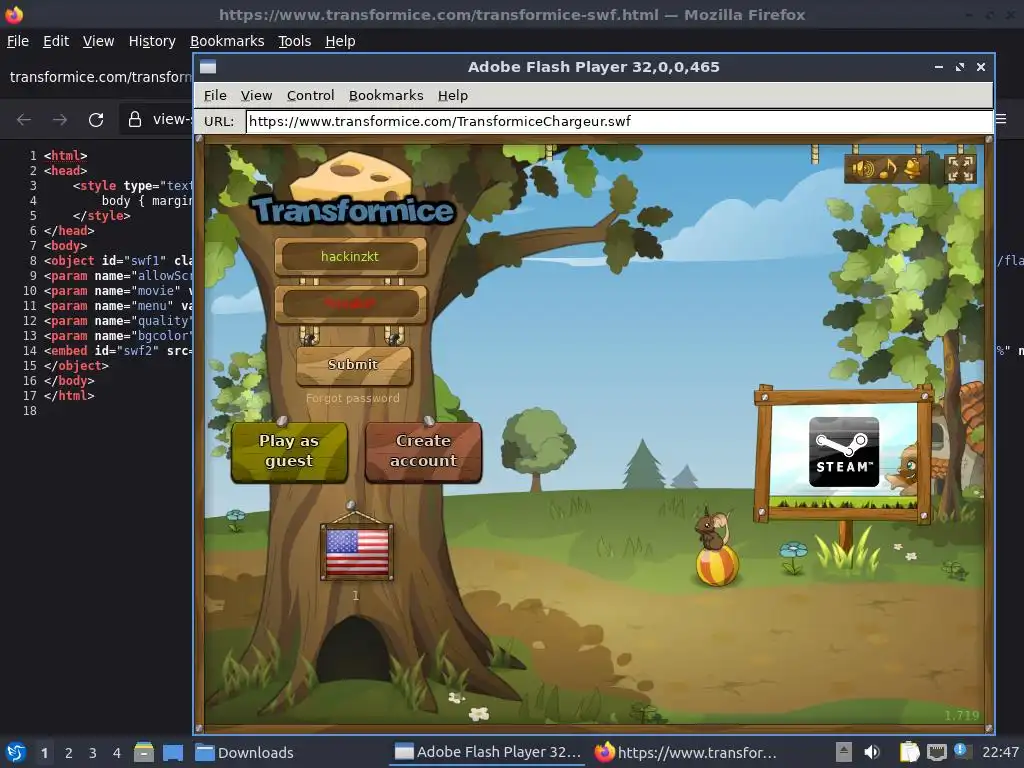Open Flash Player Bookmarks menu
The height and width of the screenshot is (768, 1024).
386,95
